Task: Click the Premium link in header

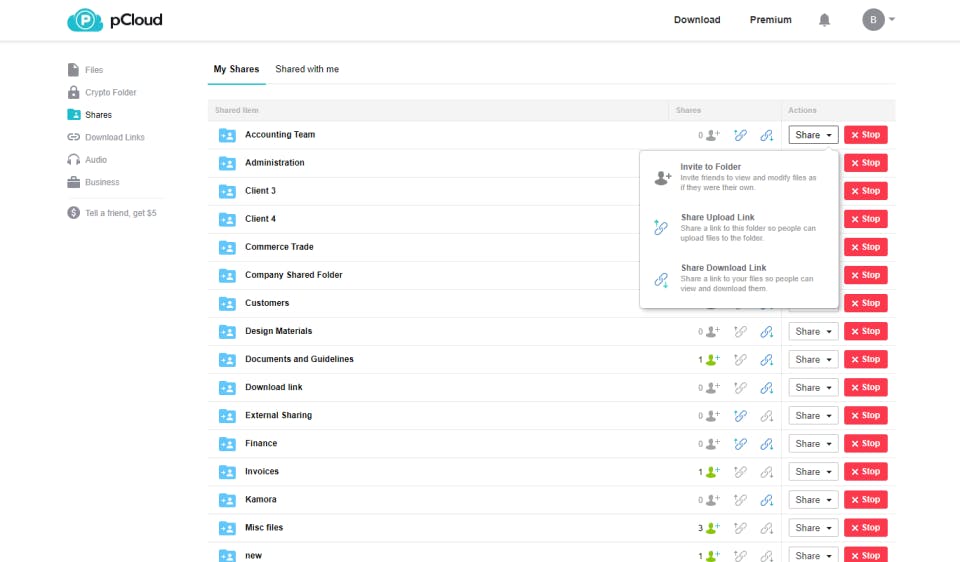Action: tap(770, 20)
